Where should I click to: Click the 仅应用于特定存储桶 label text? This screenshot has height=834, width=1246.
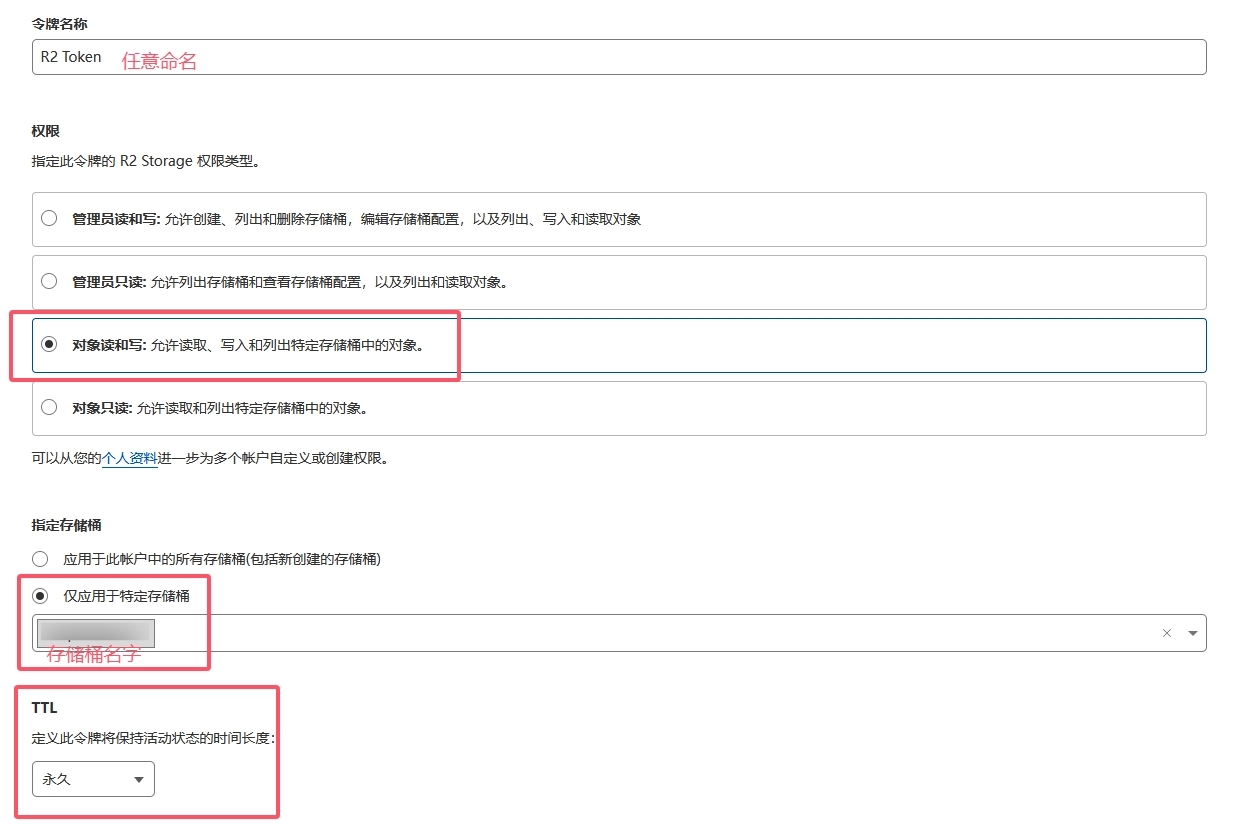(126, 596)
